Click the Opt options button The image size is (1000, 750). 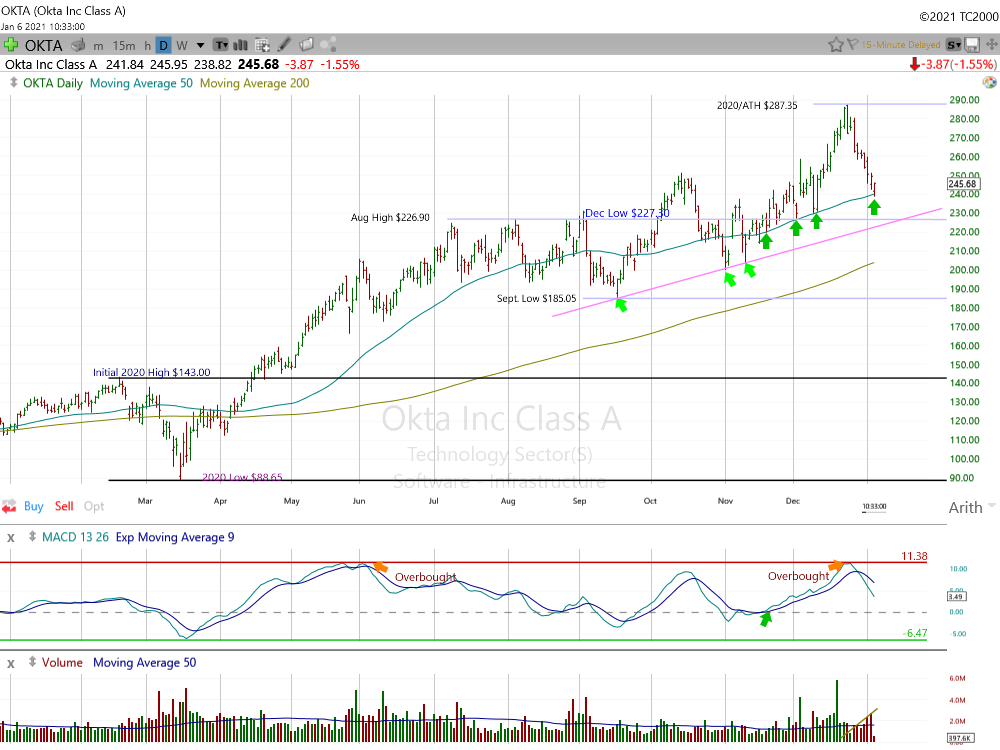(x=94, y=506)
